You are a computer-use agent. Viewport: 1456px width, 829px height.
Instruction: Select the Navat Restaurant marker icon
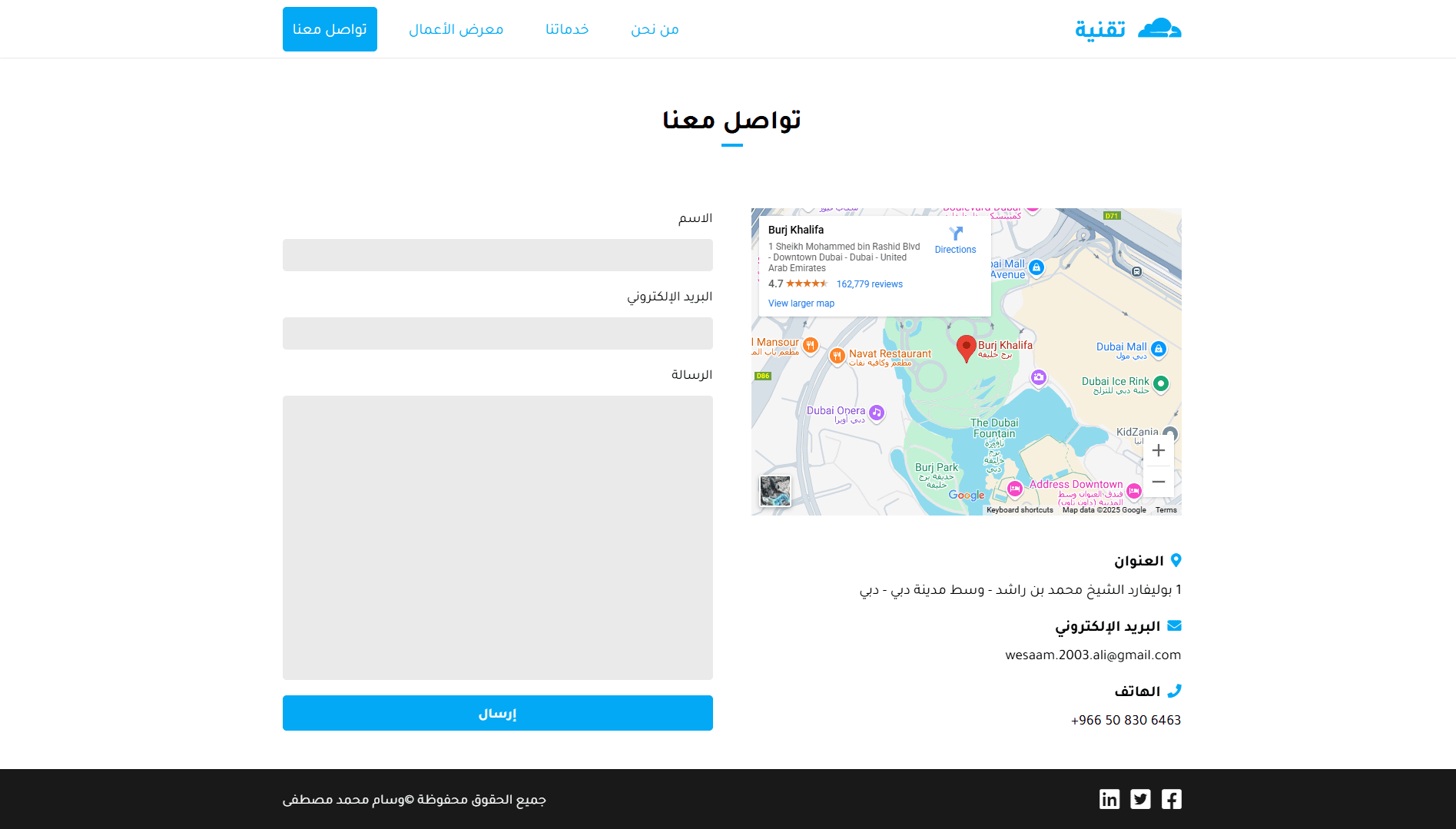tap(837, 356)
